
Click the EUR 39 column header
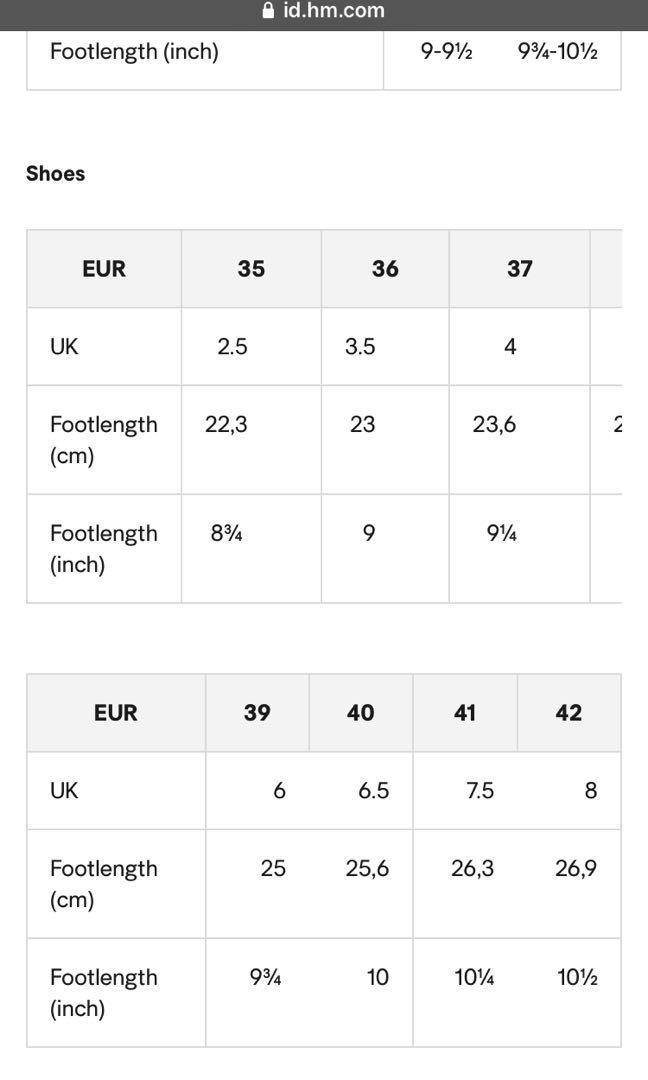(258, 713)
